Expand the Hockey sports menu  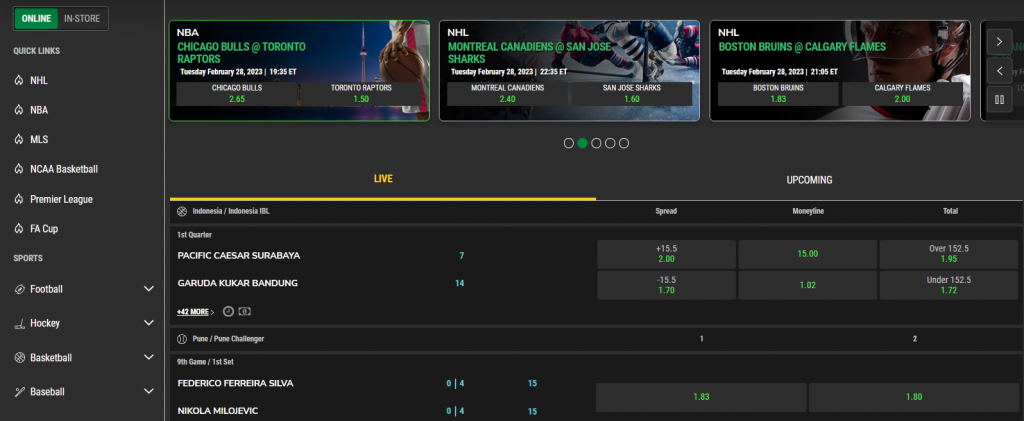[149, 323]
